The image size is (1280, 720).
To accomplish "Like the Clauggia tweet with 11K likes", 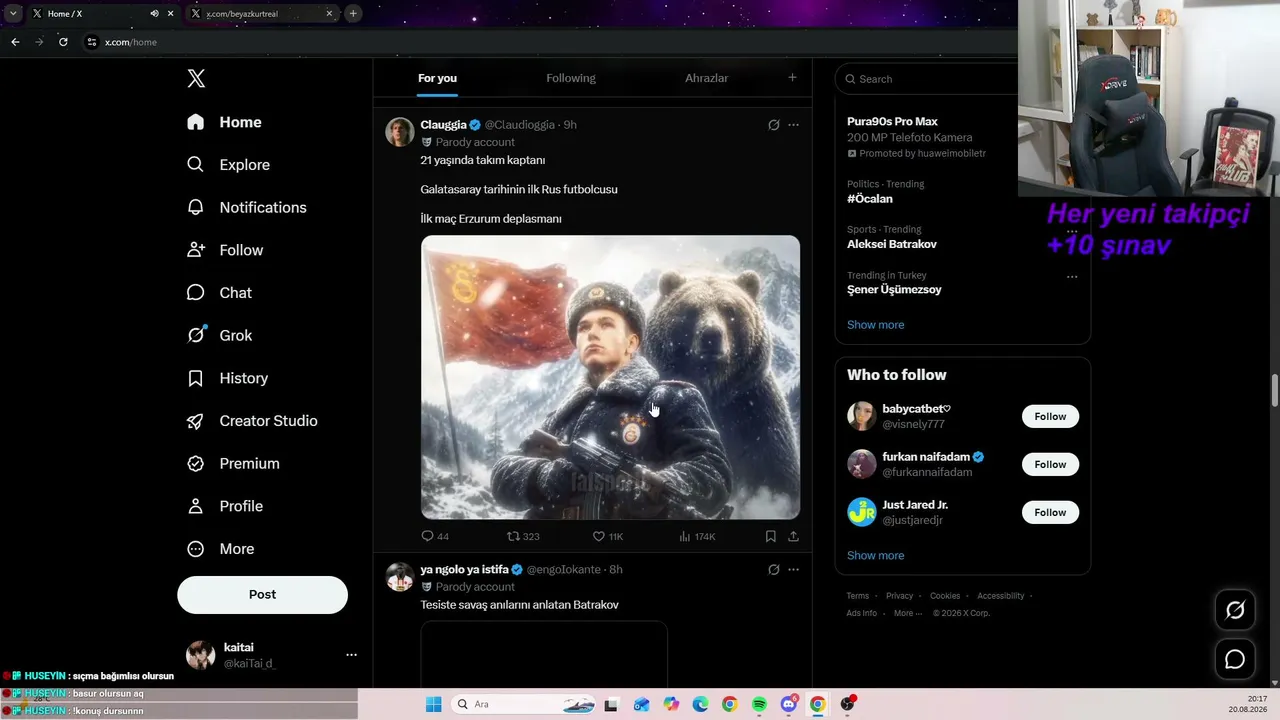I will (607, 537).
